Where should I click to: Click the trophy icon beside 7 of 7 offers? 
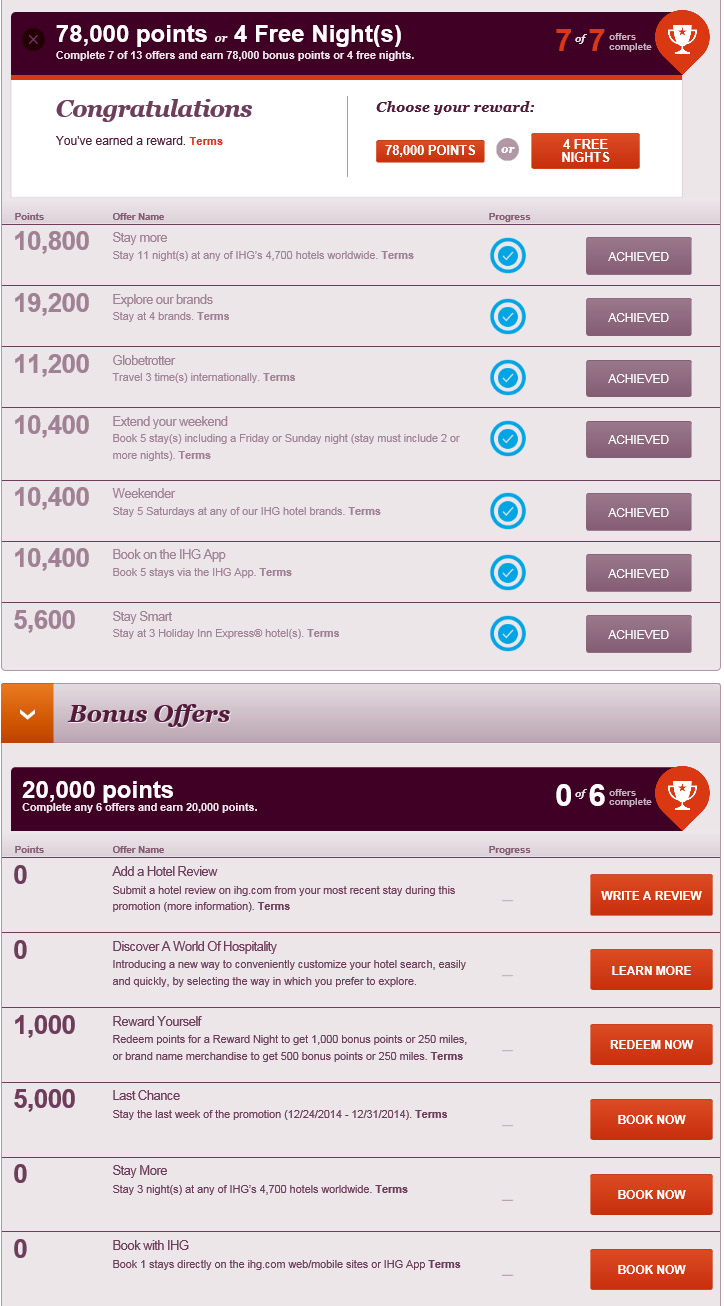coord(681,40)
